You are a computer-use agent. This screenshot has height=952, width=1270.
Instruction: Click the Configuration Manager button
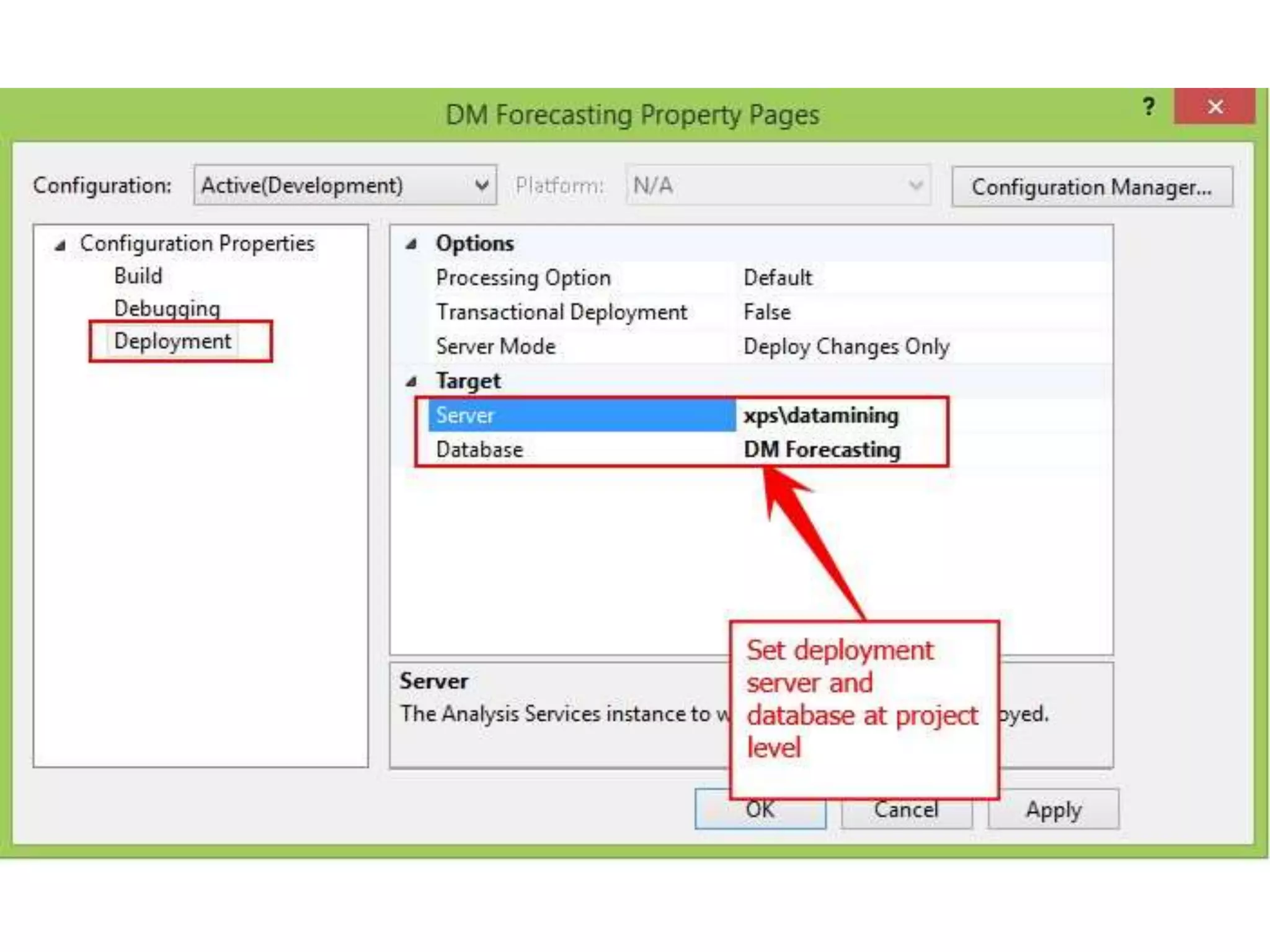(1091, 187)
